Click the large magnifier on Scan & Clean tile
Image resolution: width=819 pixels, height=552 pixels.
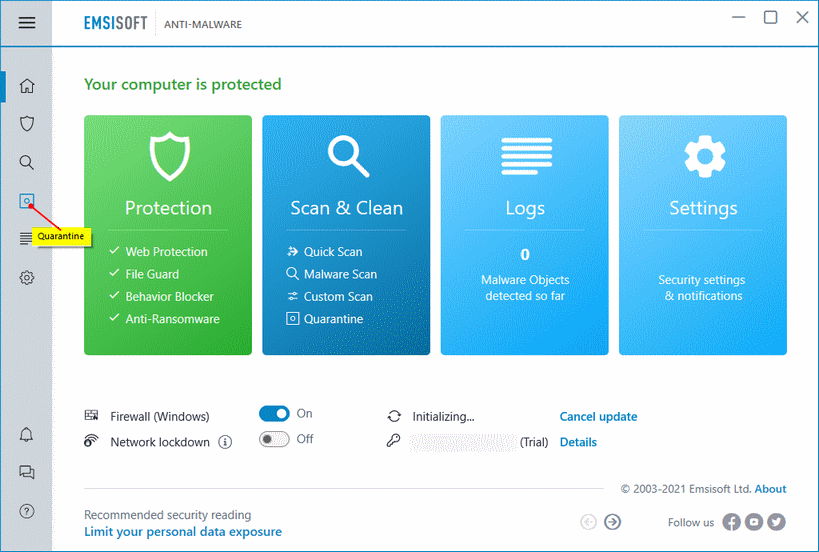pyautogui.click(x=348, y=156)
